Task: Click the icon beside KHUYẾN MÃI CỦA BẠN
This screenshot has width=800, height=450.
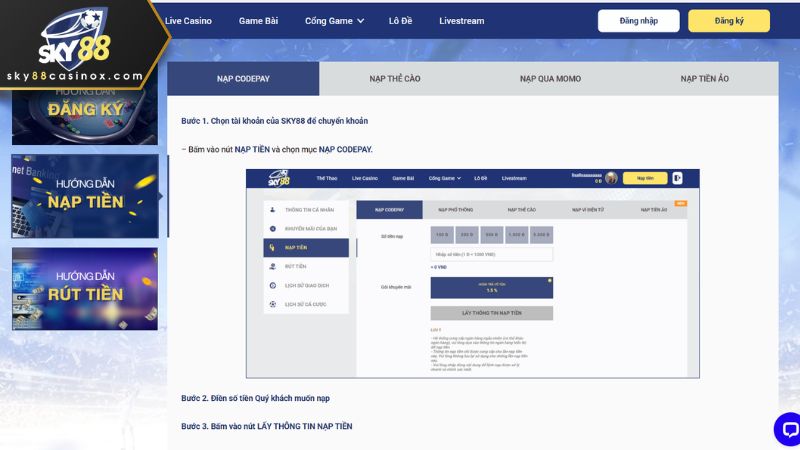Action: click(x=272, y=229)
